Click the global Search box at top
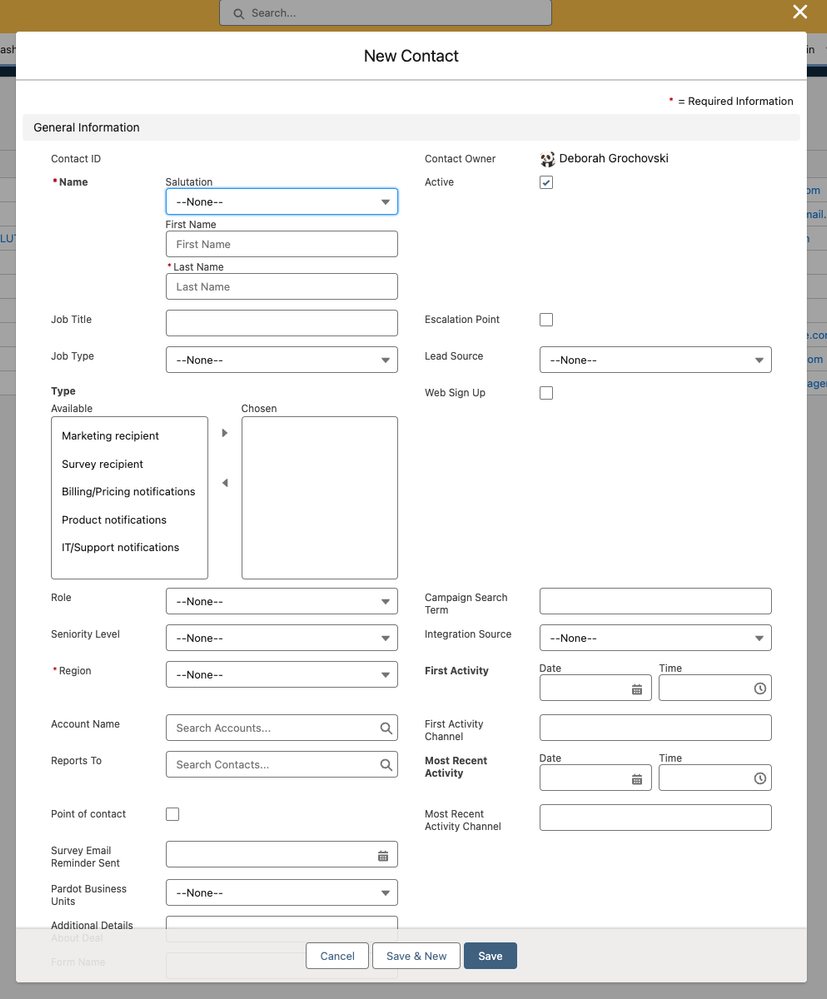Image resolution: width=827 pixels, height=999 pixels. click(x=385, y=13)
